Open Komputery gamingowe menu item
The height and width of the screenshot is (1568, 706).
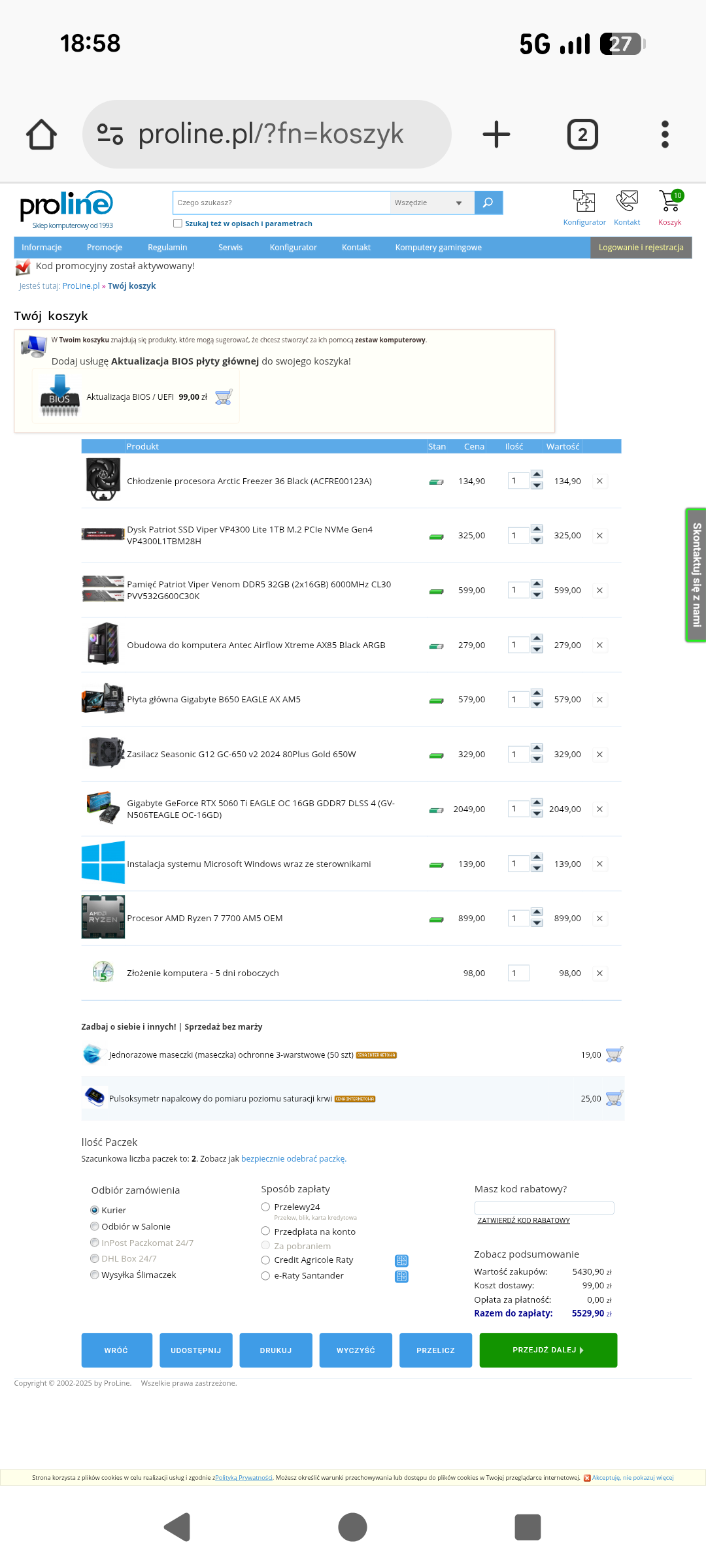tap(438, 248)
